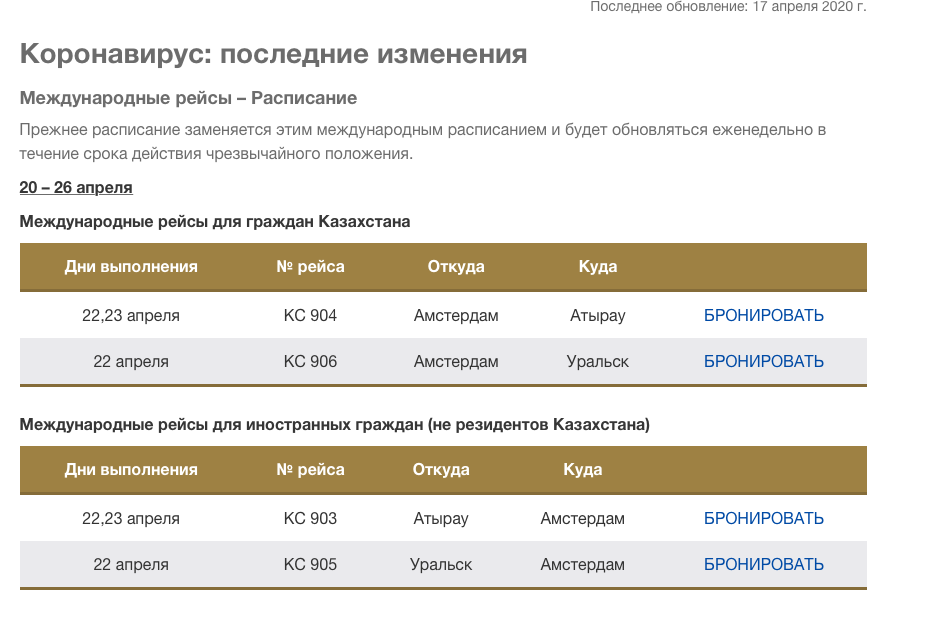Click "Куда" header in foreign citizens table
The width and height of the screenshot is (940, 627).
tap(582, 470)
